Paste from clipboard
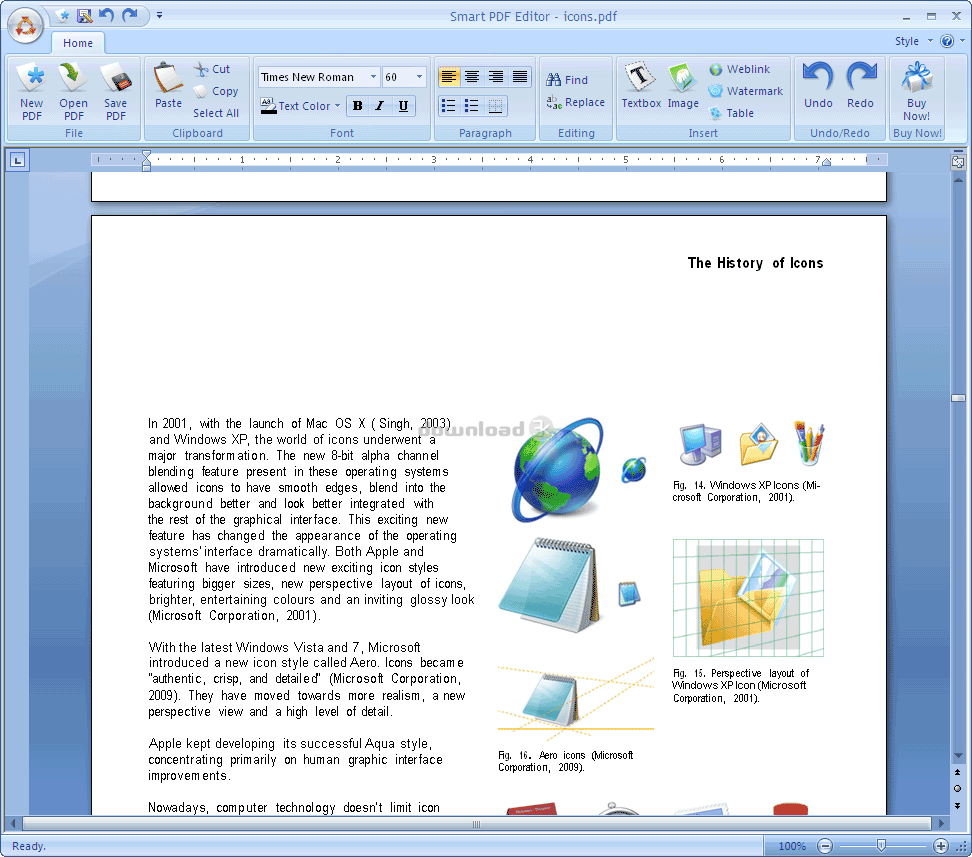972x857 pixels. [x=168, y=86]
